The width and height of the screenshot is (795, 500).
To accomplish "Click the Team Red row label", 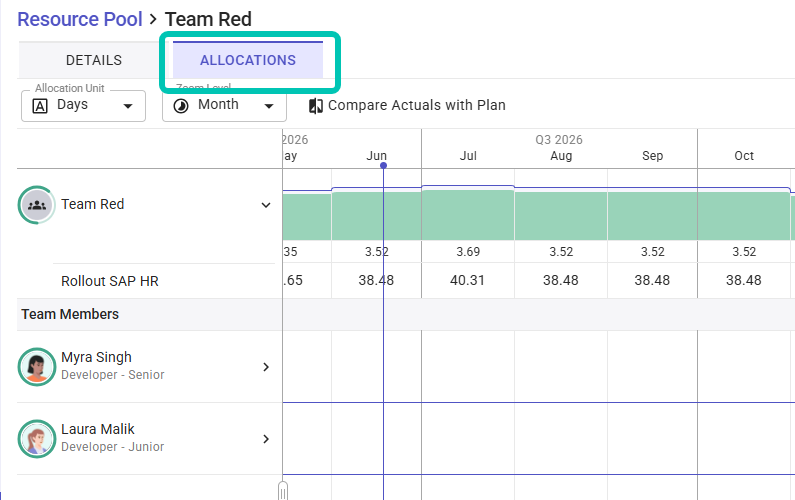I will point(93,204).
